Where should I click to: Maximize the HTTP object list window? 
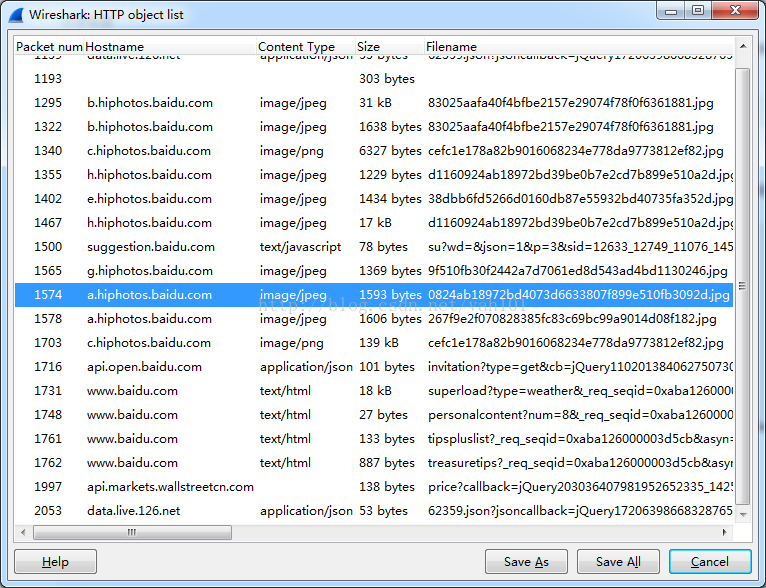[698, 11]
